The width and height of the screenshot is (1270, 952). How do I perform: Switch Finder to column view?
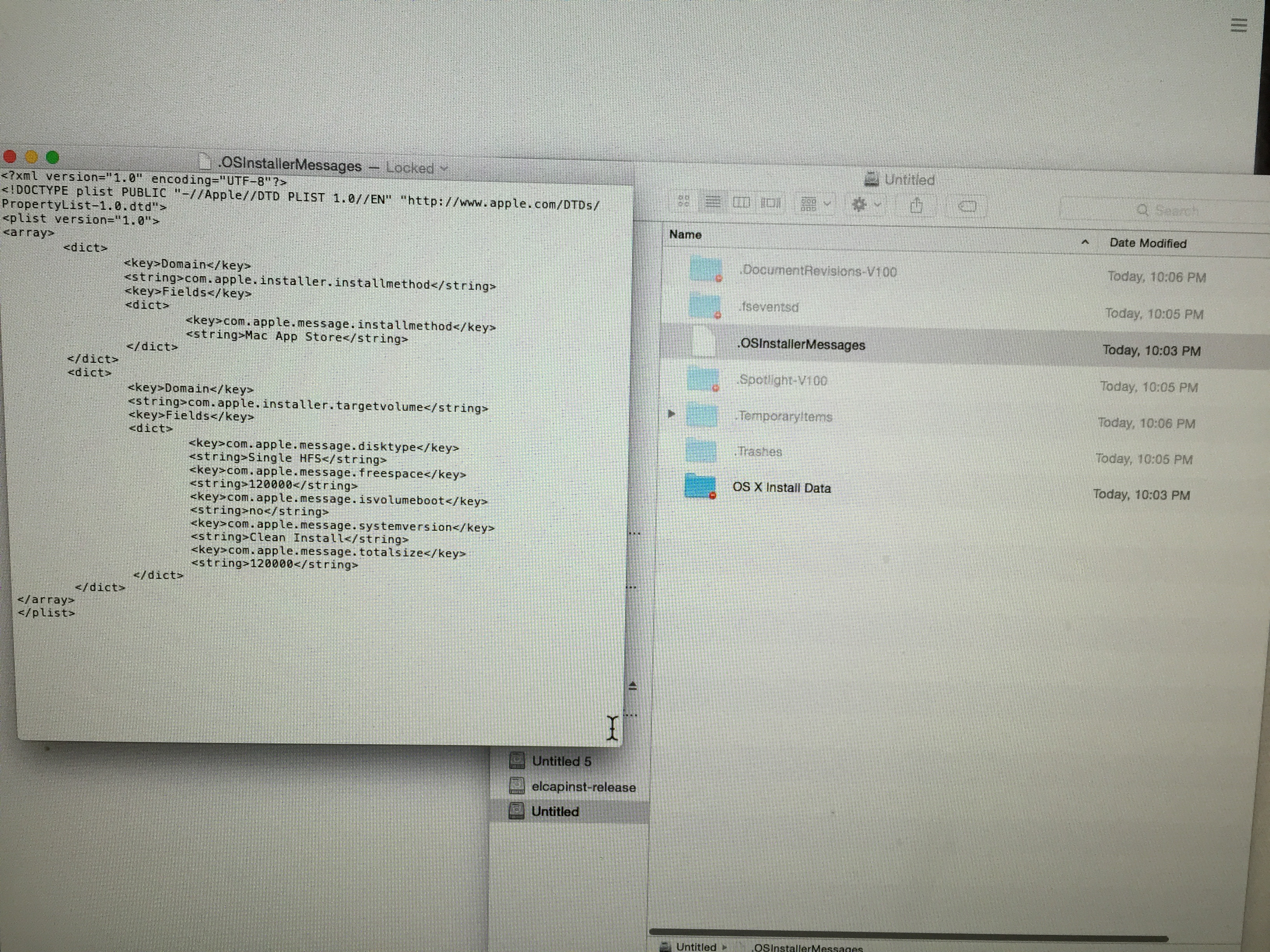tap(741, 203)
